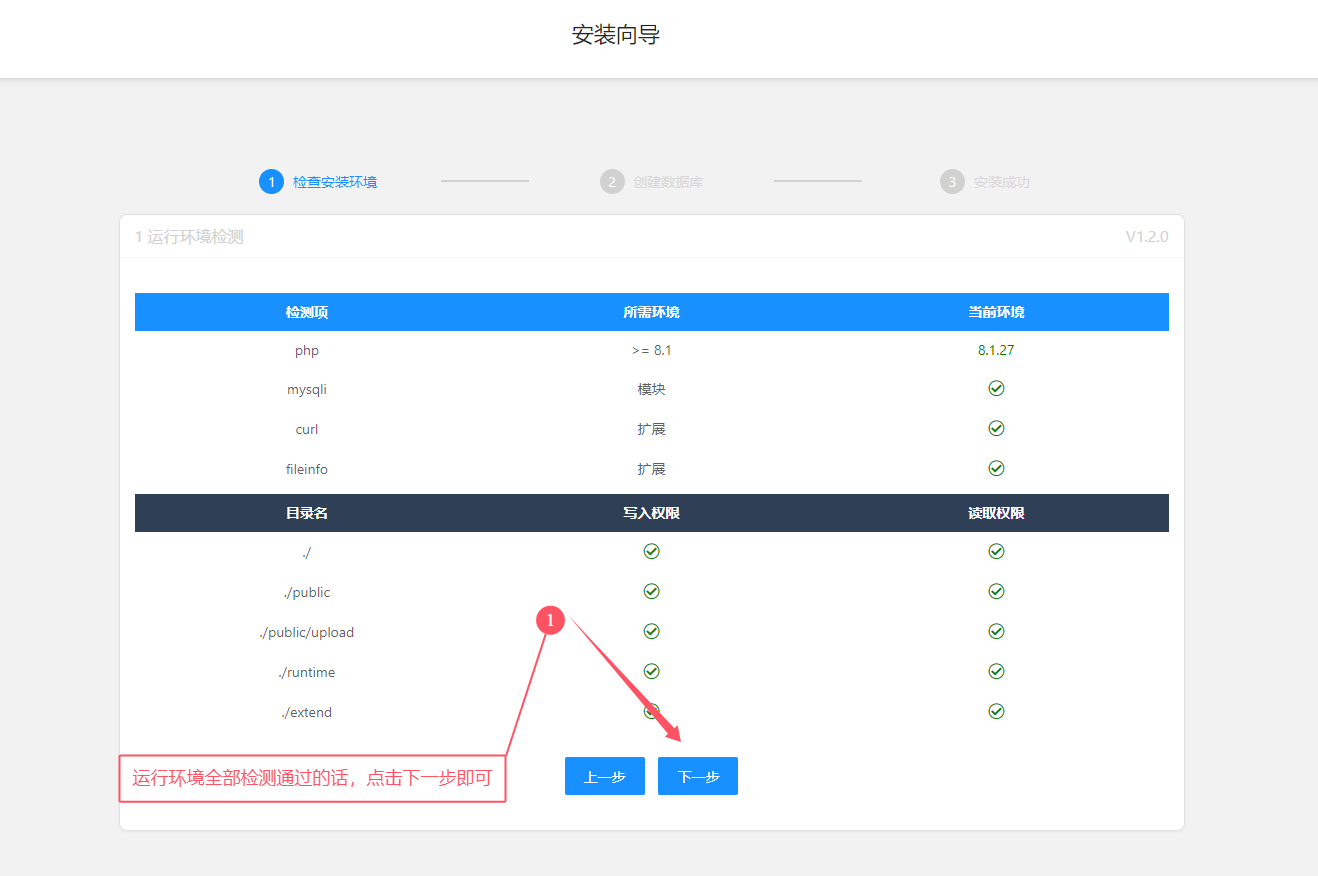
Task: Click write-permission check for ./public
Action: (x=651, y=591)
